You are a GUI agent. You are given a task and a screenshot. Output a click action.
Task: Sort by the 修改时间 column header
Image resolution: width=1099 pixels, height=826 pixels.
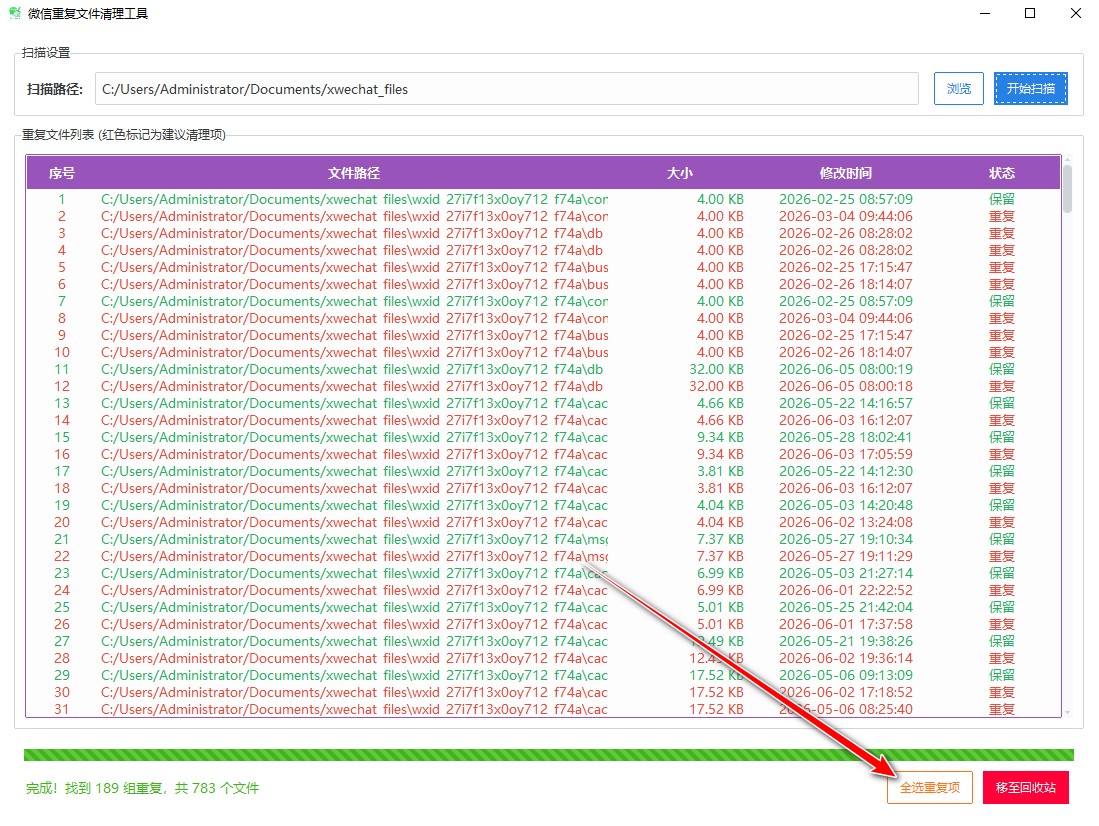pyautogui.click(x=845, y=173)
